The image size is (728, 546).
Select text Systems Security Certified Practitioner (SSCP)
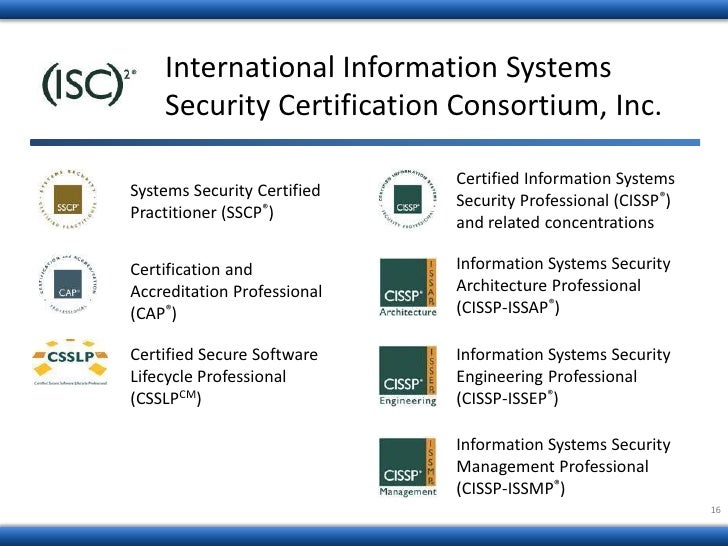pos(225,201)
